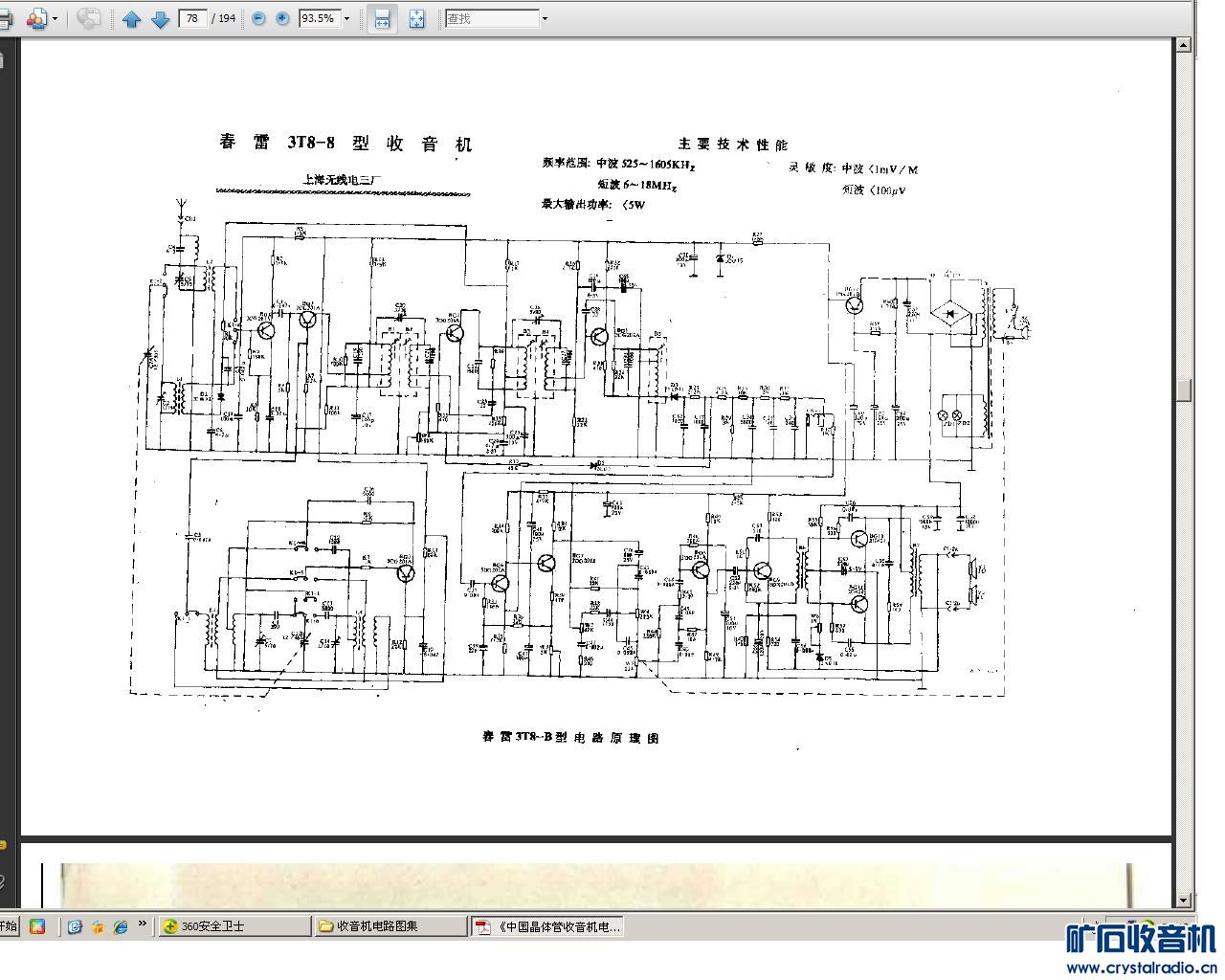The width and height of the screenshot is (1225, 980).
Task: Expand the collaborate icon dropdown arrow
Action: (55, 18)
